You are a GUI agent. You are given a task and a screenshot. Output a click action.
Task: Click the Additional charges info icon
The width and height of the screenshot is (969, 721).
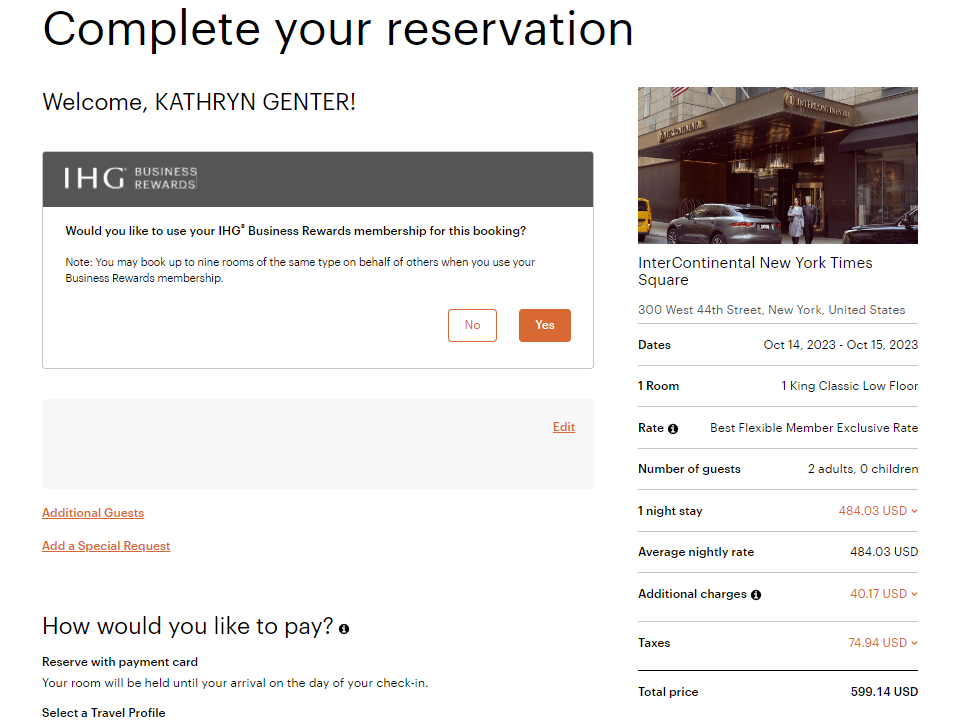click(756, 594)
